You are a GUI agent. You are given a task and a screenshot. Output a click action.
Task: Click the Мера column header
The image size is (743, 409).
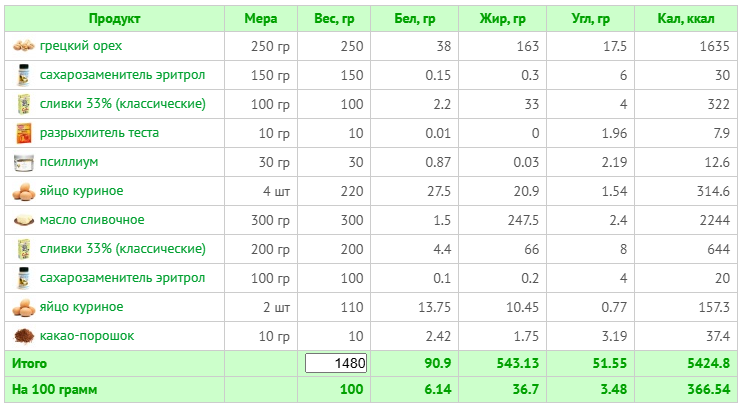pos(261,18)
